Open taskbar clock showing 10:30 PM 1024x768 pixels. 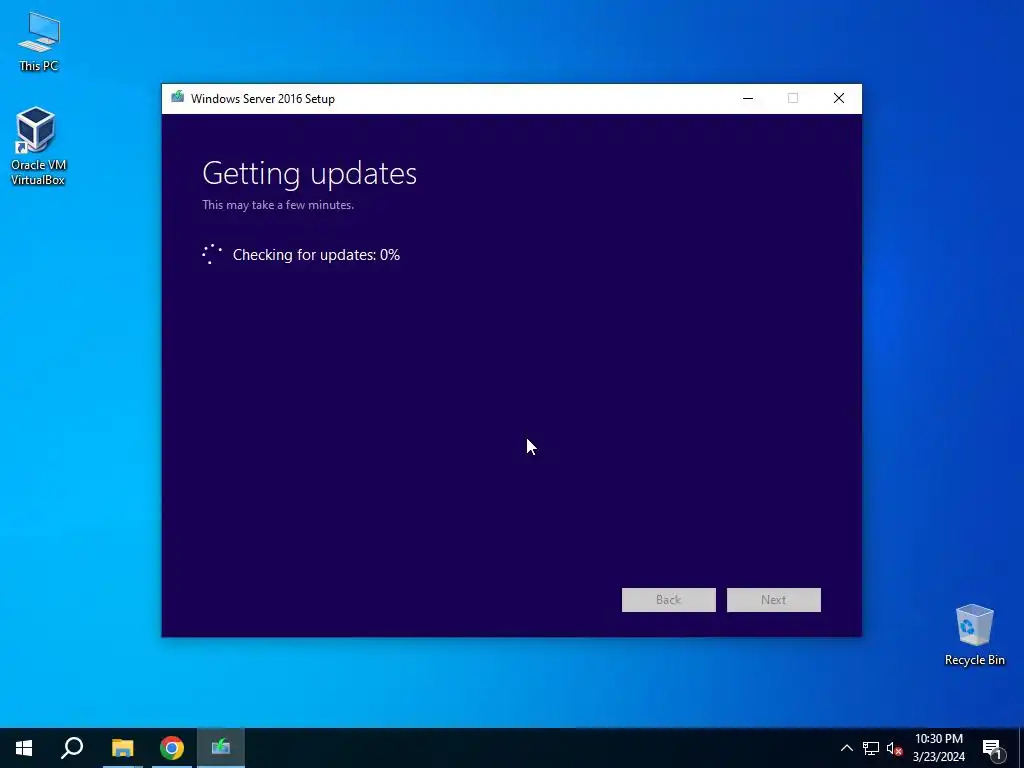tap(938, 748)
